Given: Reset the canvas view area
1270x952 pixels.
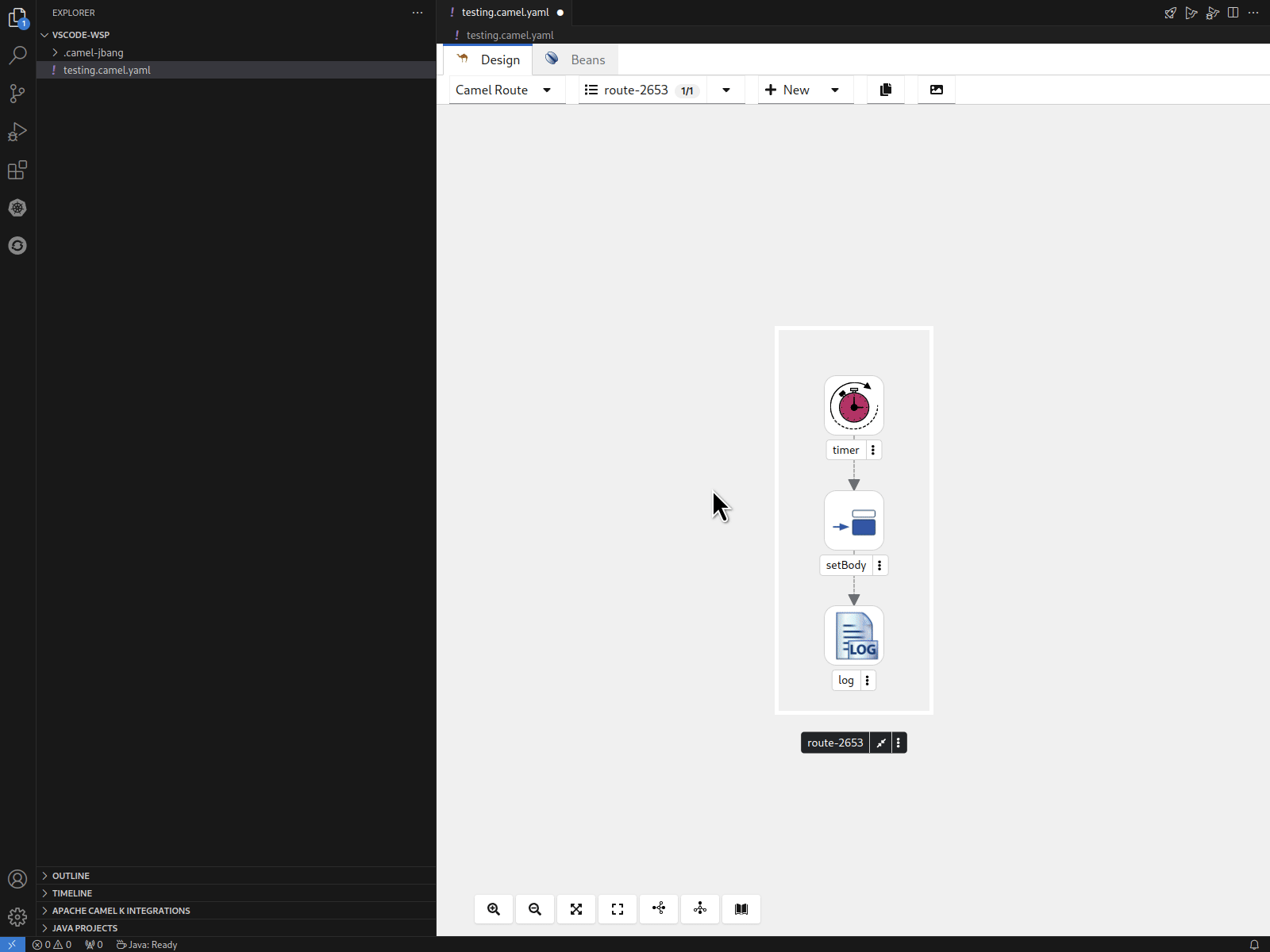Looking at the screenshot, I should click(618, 909).
